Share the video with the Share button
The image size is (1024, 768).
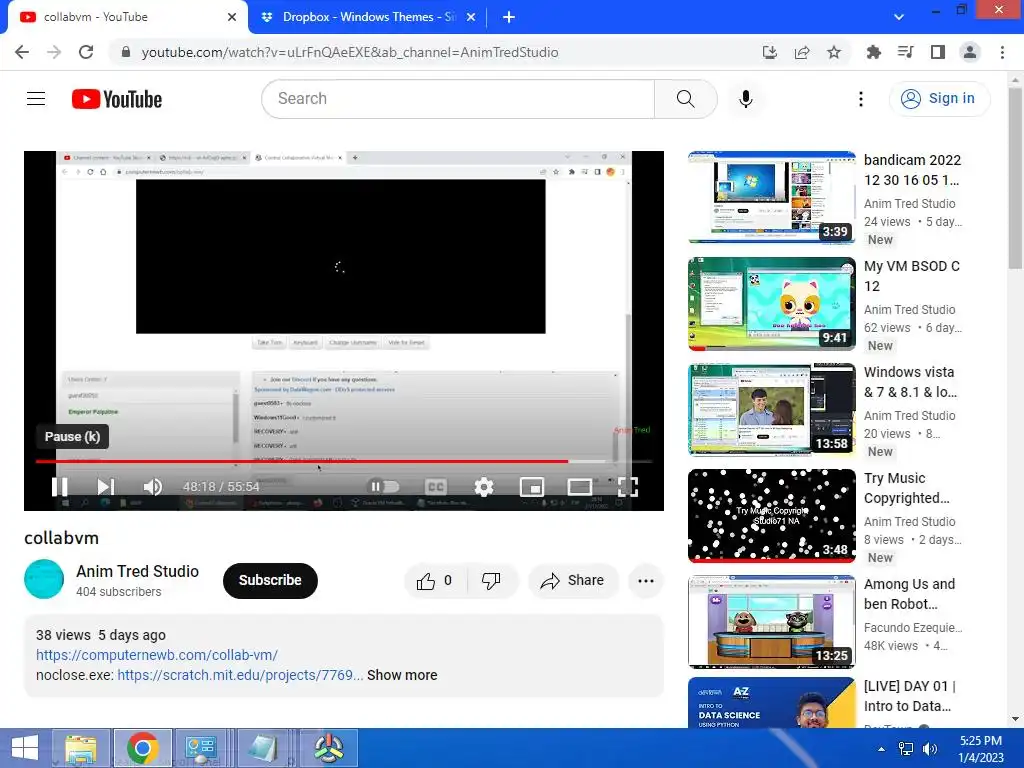[573, 581]
